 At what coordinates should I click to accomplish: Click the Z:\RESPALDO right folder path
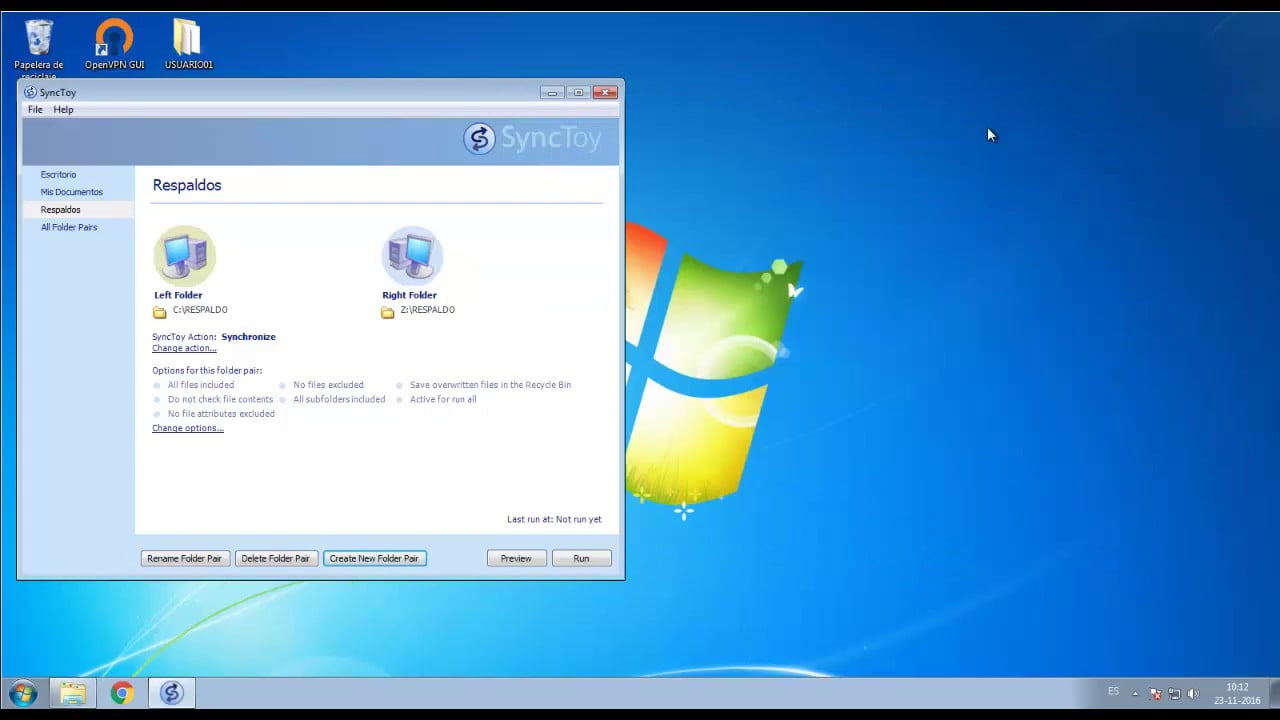point(428,310)
